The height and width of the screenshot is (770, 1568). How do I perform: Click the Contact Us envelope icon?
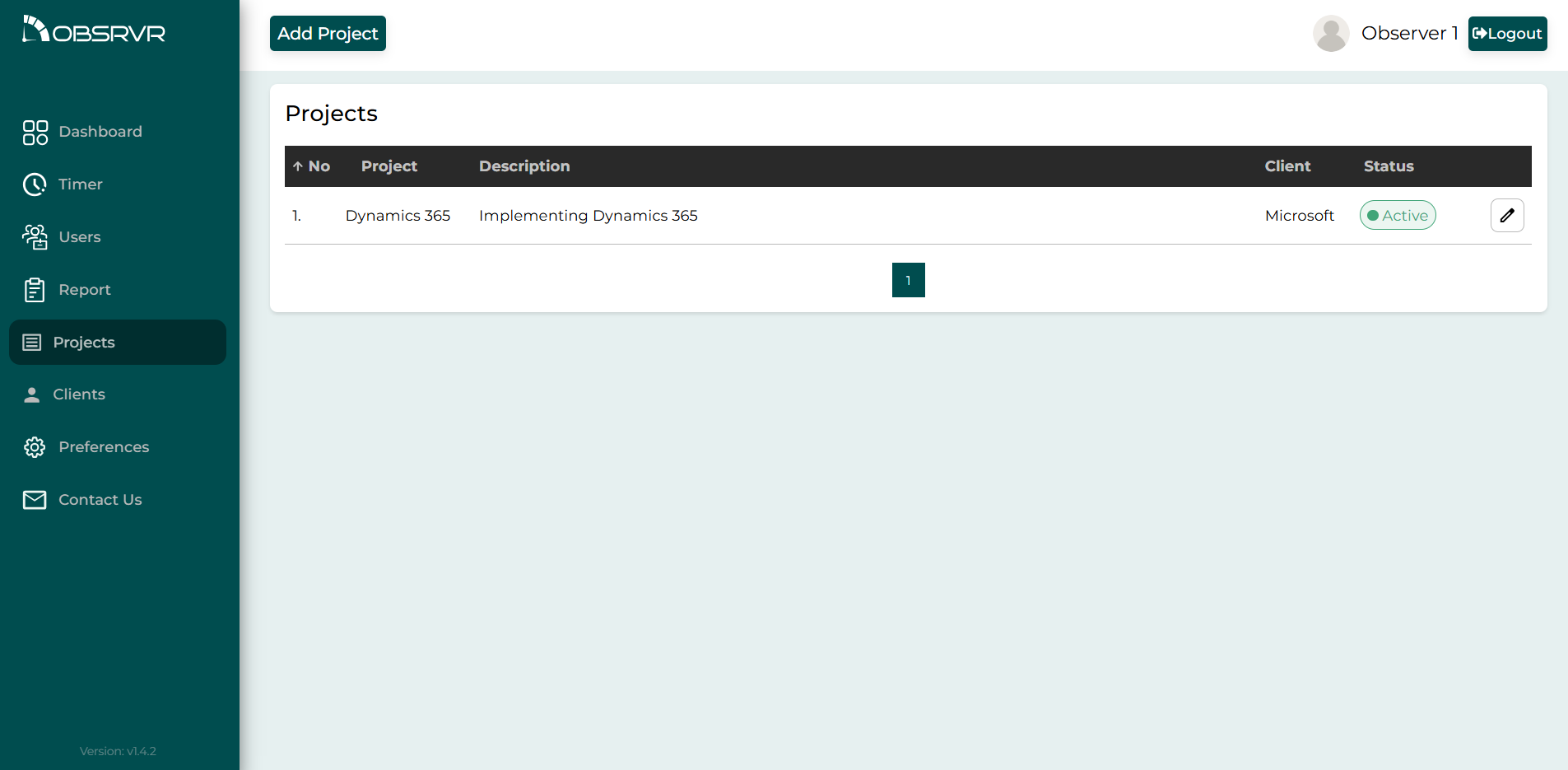(35, 500)
